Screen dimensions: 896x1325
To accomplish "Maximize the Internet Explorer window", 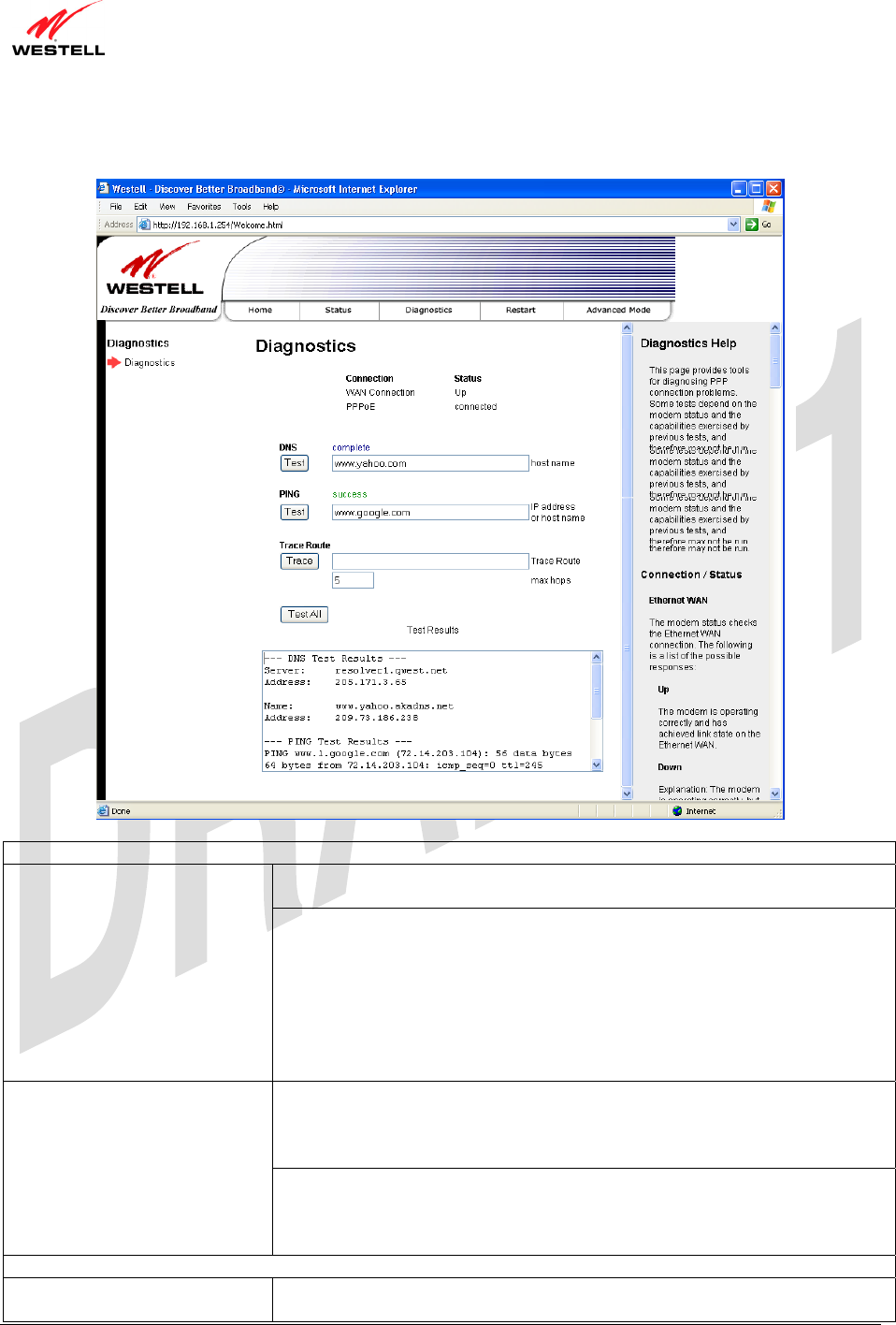I will point(756,188).
